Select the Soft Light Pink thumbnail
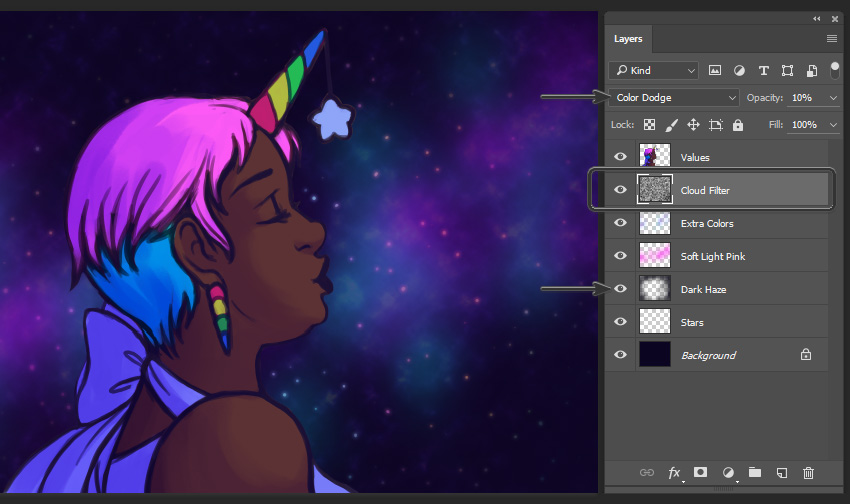850x504 pixels. coord(655,256)
